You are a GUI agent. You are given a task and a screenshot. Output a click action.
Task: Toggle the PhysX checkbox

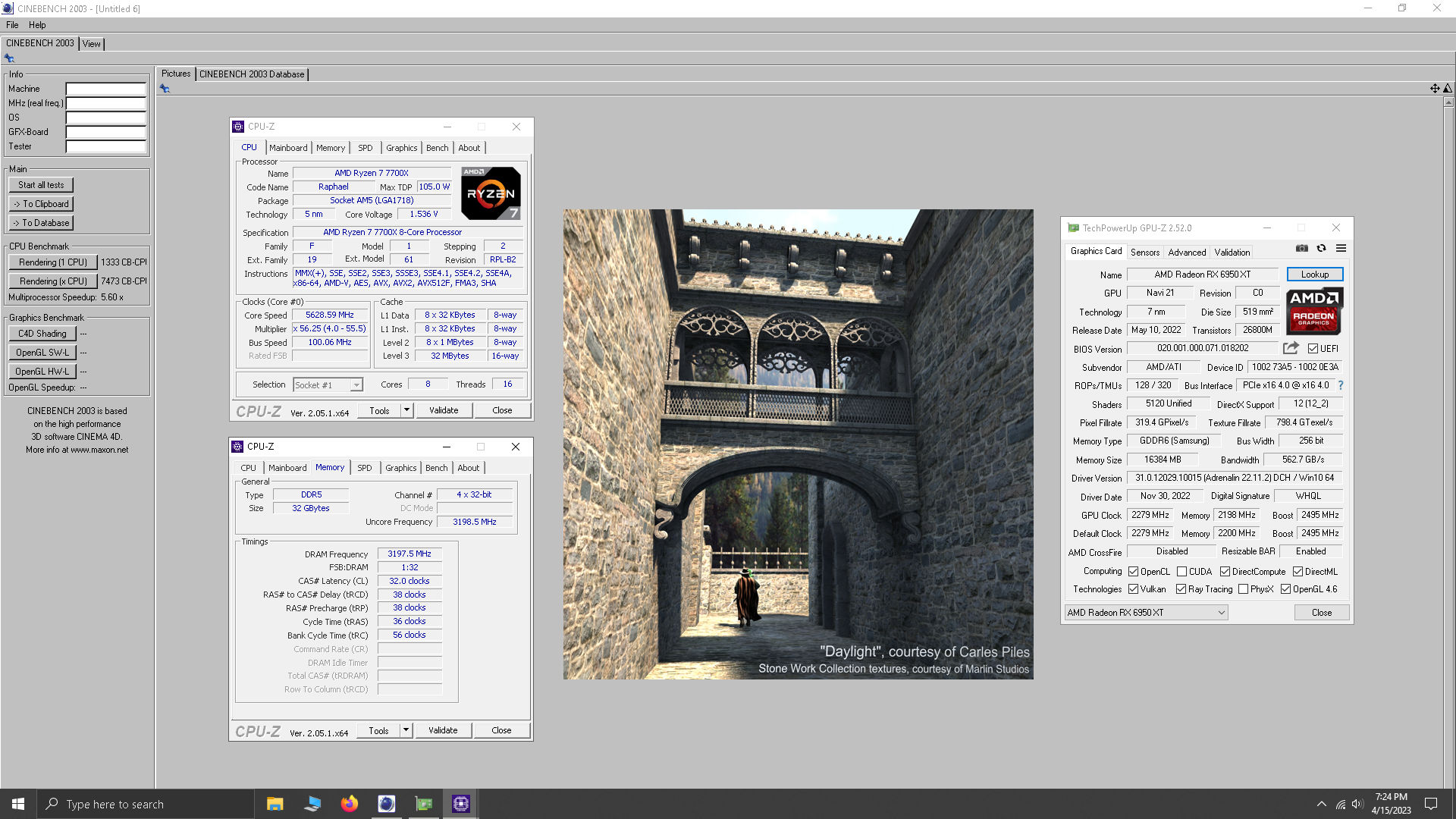1243,589
